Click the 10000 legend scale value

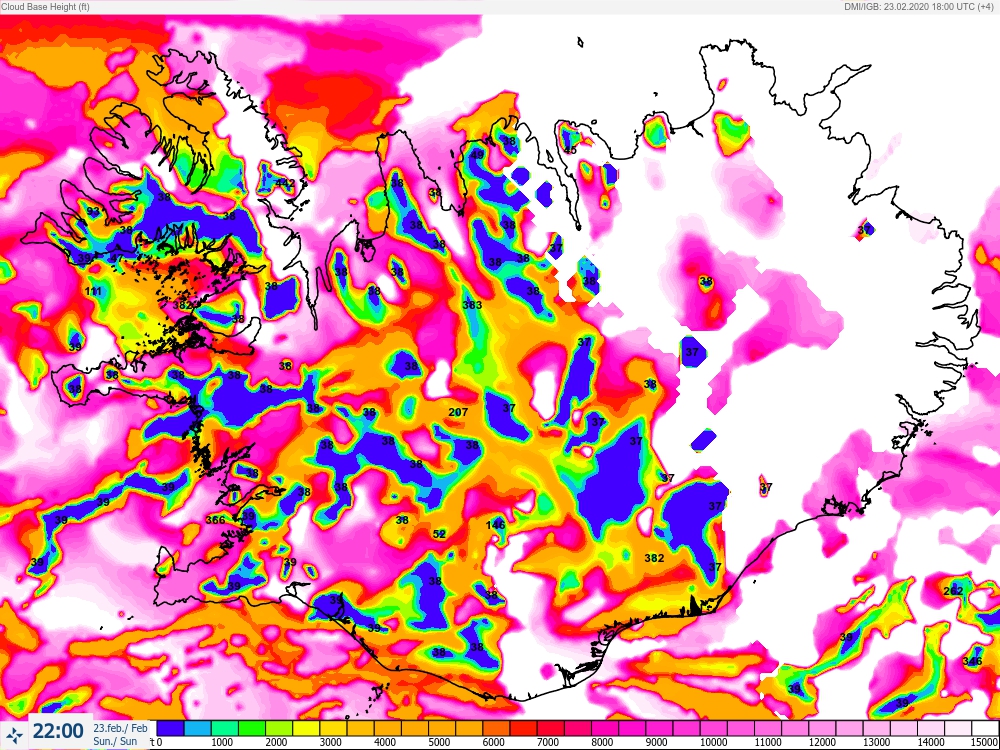coord(712,742)
